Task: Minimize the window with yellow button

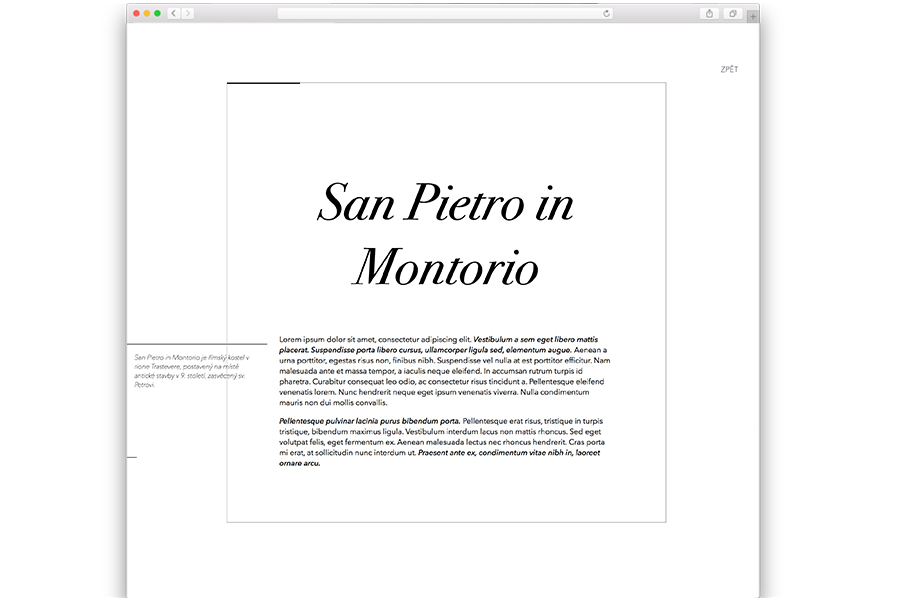Action: click(147, 13)
